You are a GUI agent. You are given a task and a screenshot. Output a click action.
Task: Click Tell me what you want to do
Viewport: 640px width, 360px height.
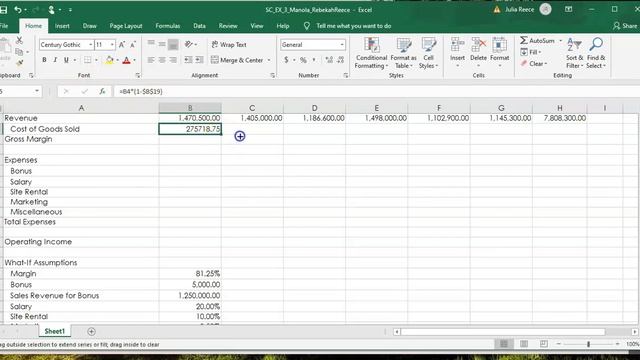tap(353, 26)
